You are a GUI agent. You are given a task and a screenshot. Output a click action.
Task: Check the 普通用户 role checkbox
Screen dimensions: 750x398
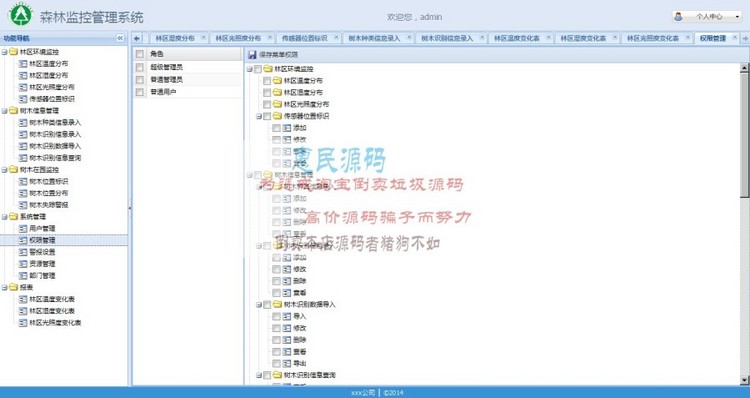[x=140, y=92]
